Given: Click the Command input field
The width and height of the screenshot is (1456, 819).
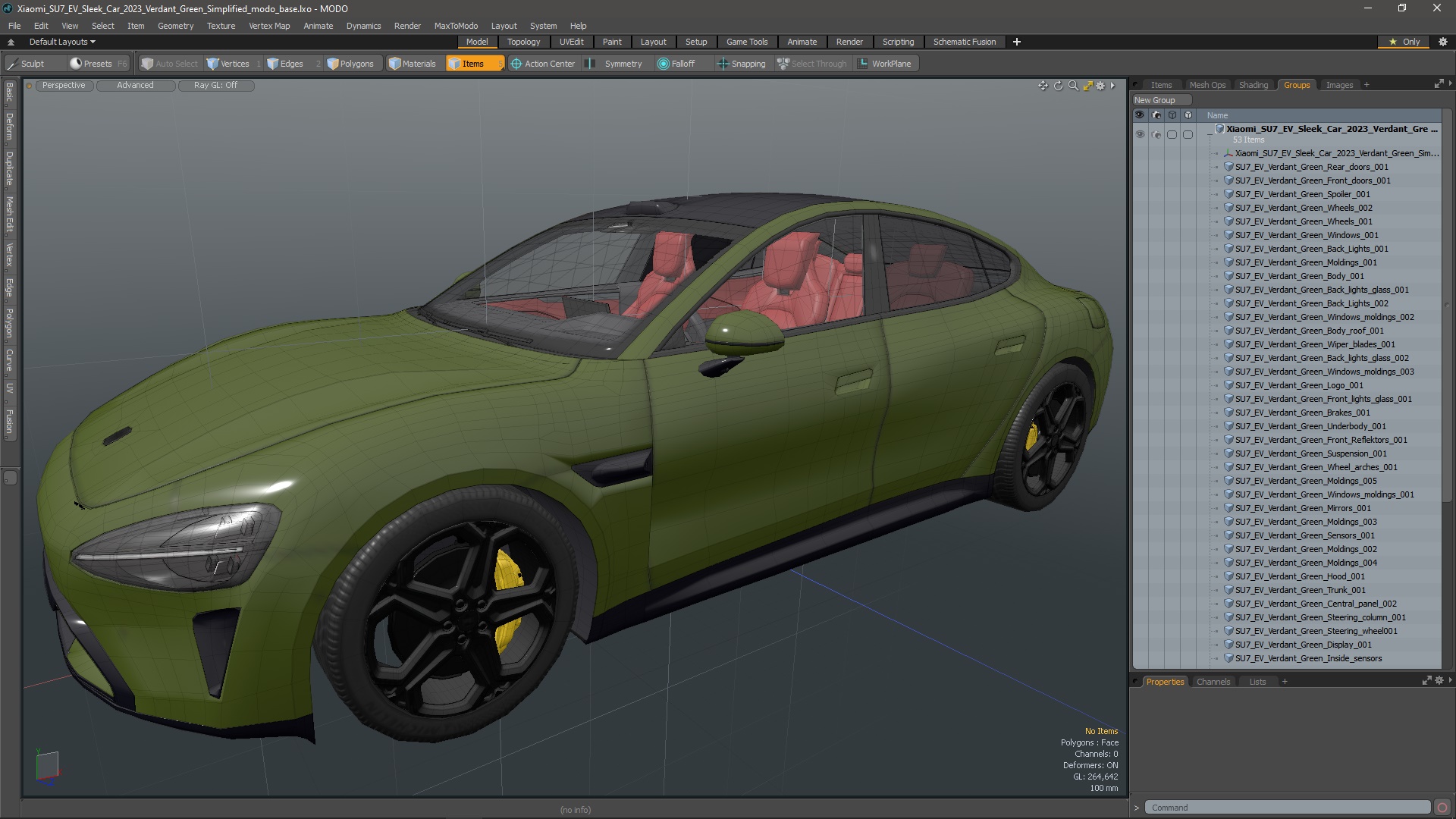Looking at the screenshot, I should pos(1288,808).
